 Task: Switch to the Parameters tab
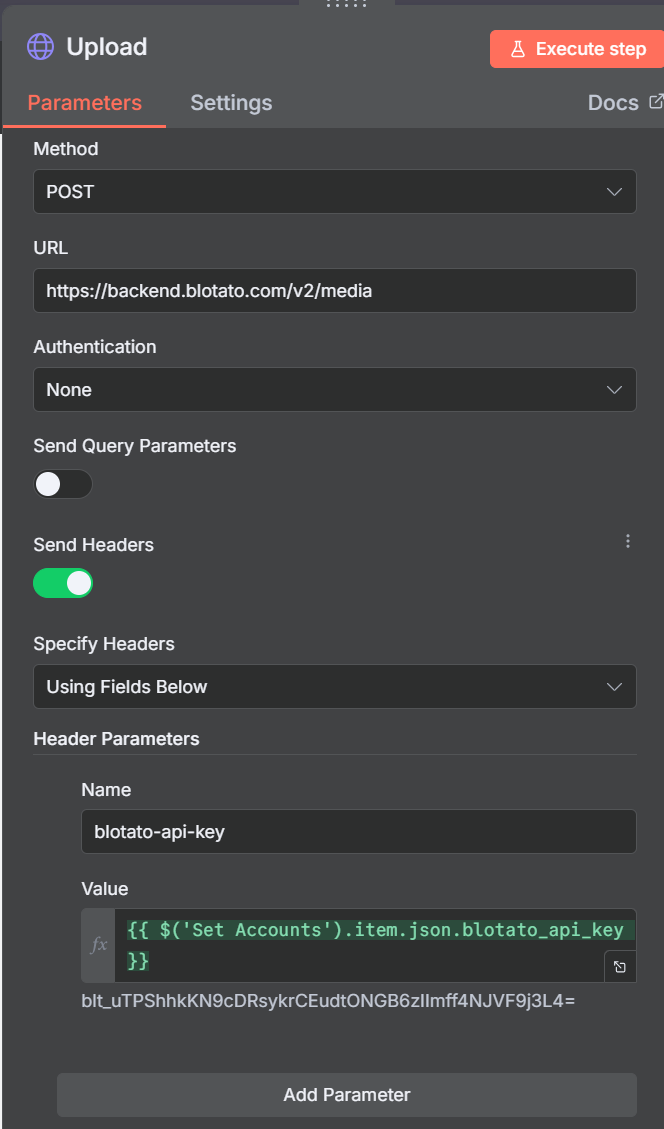(84, 103)
